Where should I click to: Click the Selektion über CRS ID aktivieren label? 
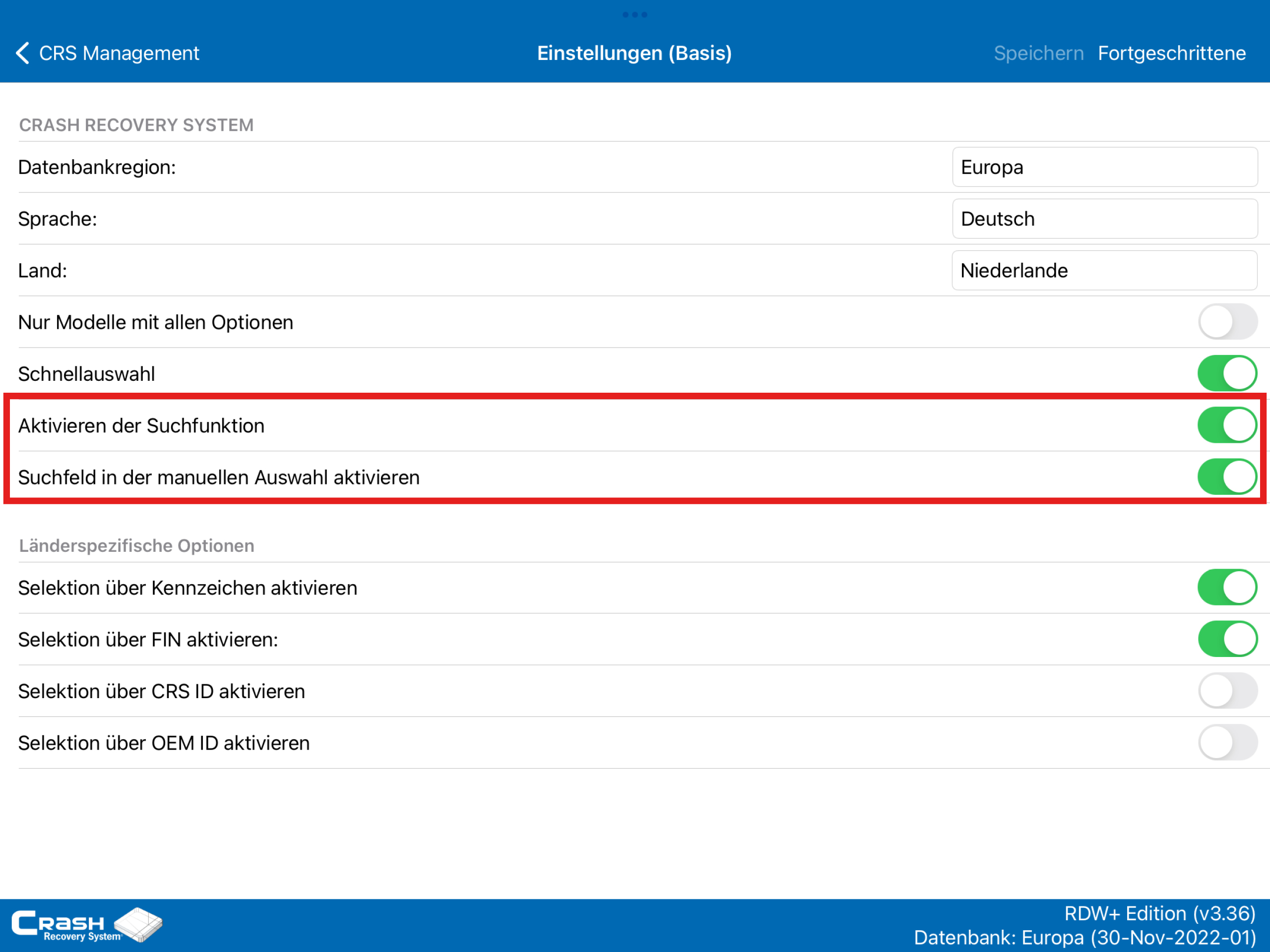click(161, 692)
